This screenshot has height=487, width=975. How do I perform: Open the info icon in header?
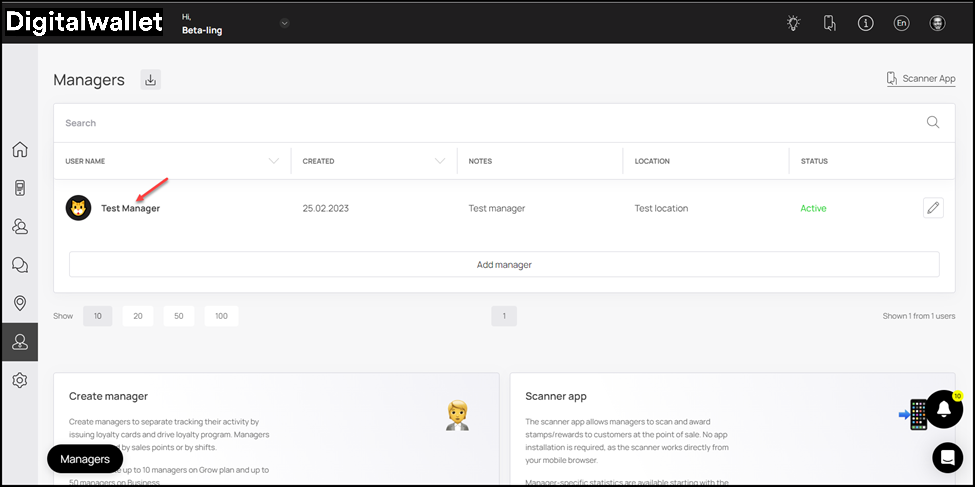pos(866,23)
